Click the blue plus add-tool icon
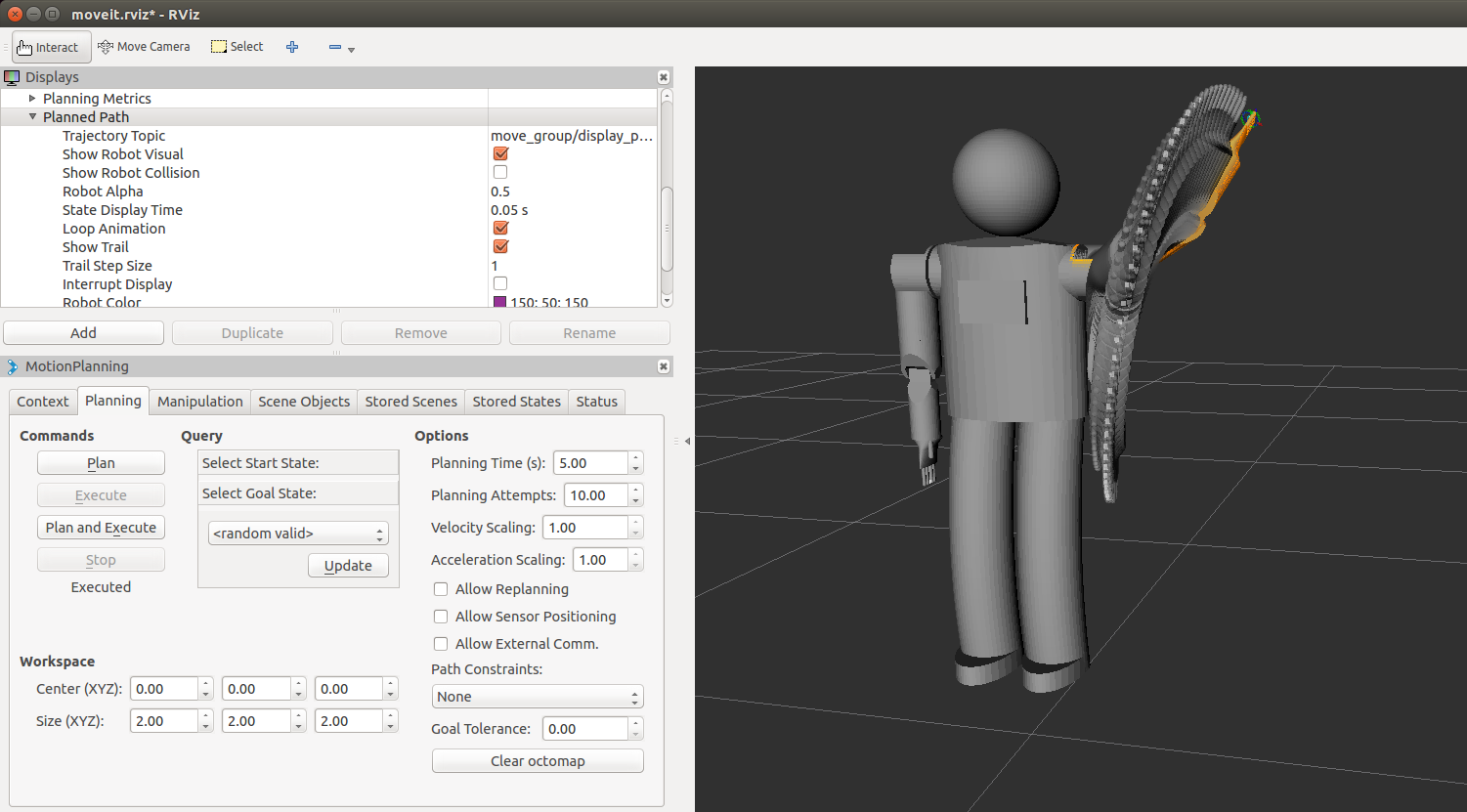Image resolution: width=1467 pixels, height=812 pixels. 292,47
